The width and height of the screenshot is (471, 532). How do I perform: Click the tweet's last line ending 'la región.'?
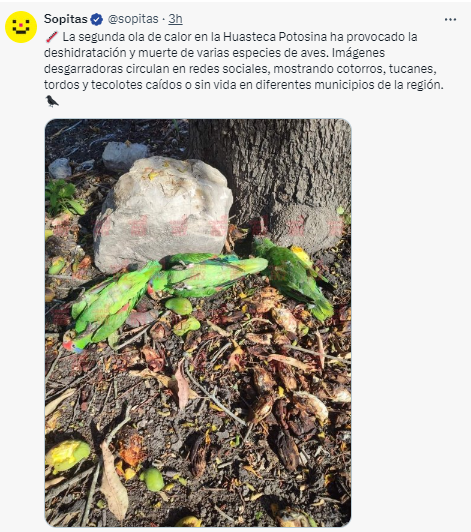coord(244,85)
